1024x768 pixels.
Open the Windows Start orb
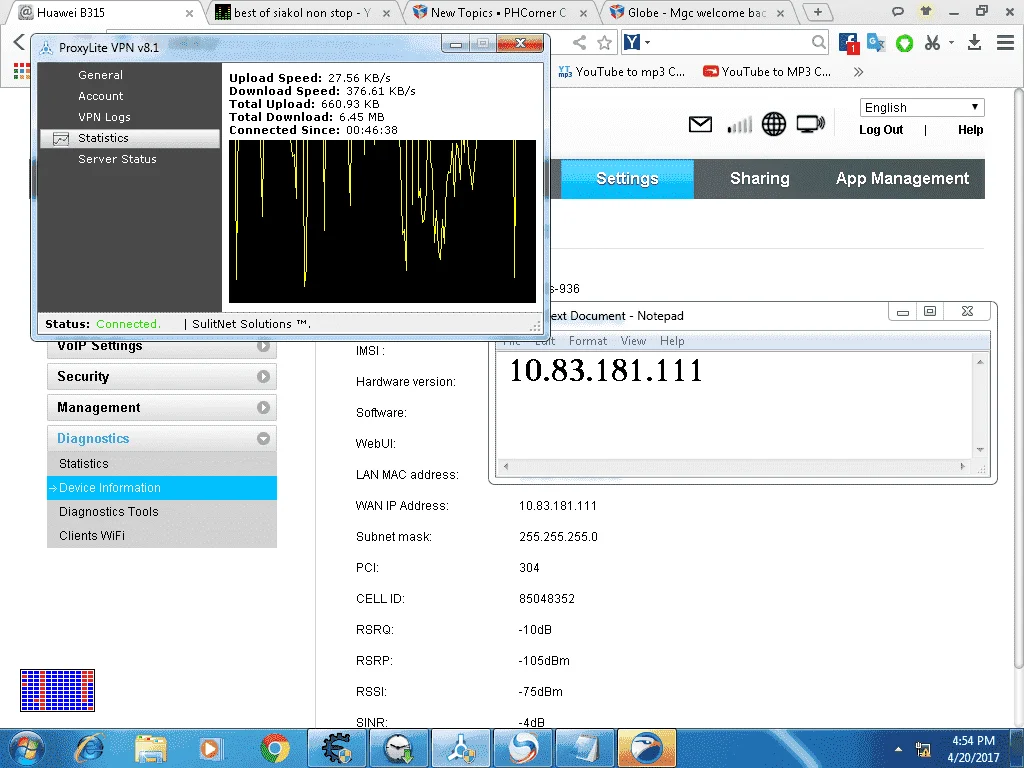[25, 748]
